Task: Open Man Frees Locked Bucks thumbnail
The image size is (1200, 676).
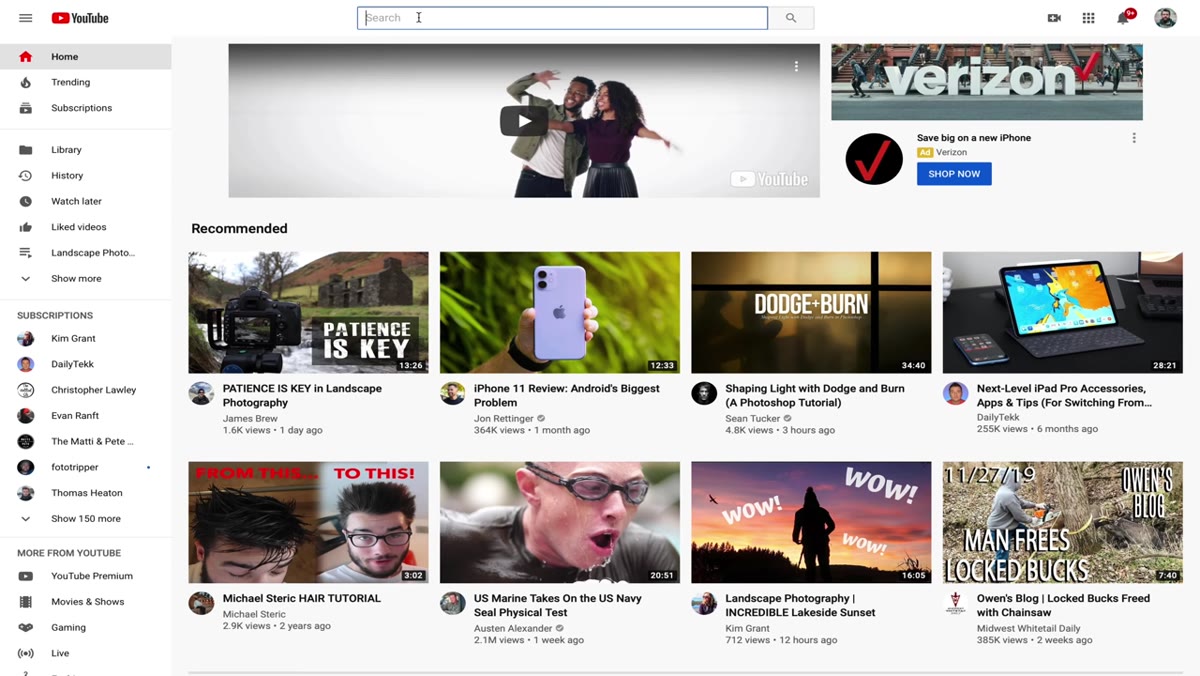Action: 1063,522
